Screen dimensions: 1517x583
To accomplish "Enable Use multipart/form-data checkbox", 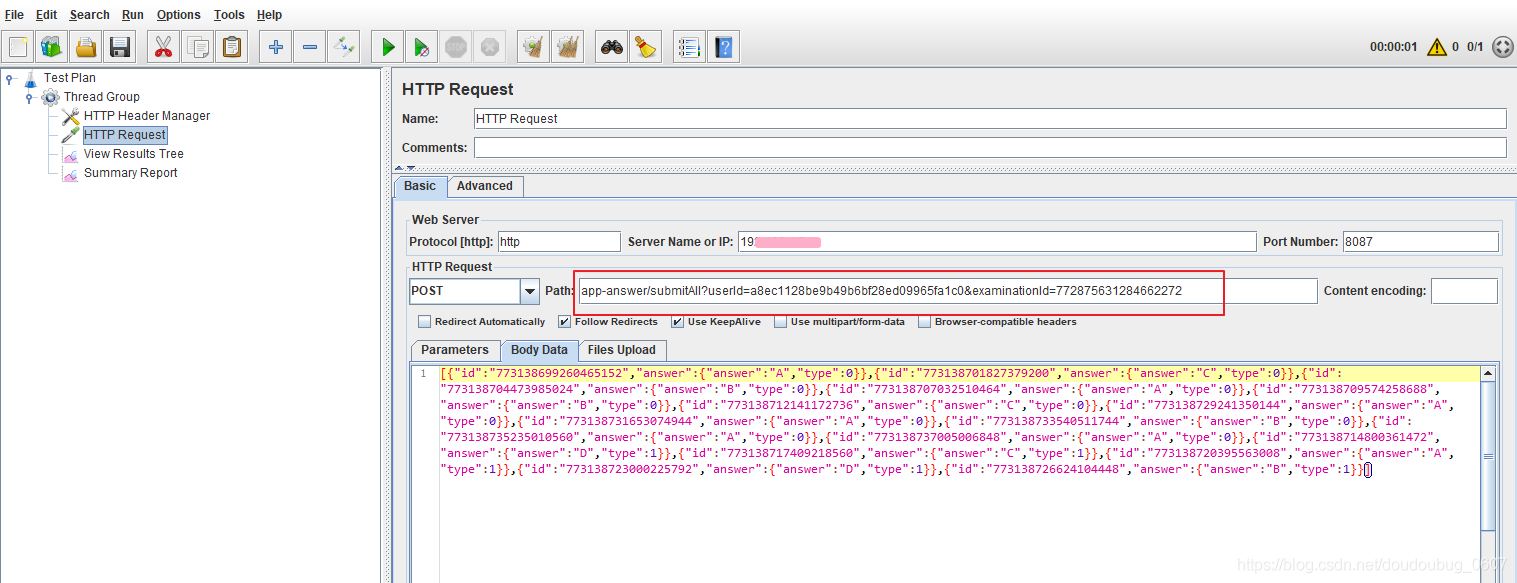I will [780, 322].
